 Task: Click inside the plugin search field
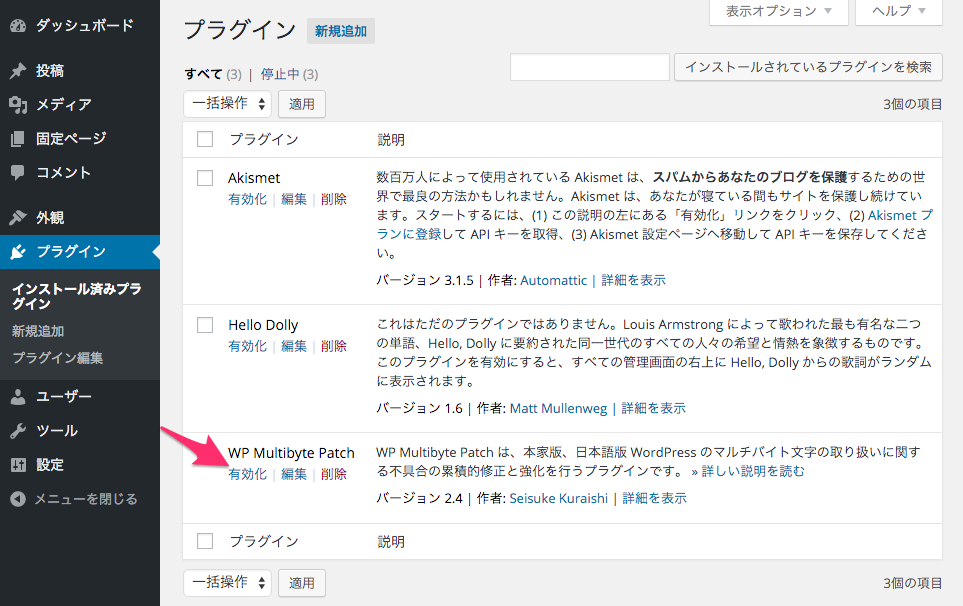coord(590,67)
